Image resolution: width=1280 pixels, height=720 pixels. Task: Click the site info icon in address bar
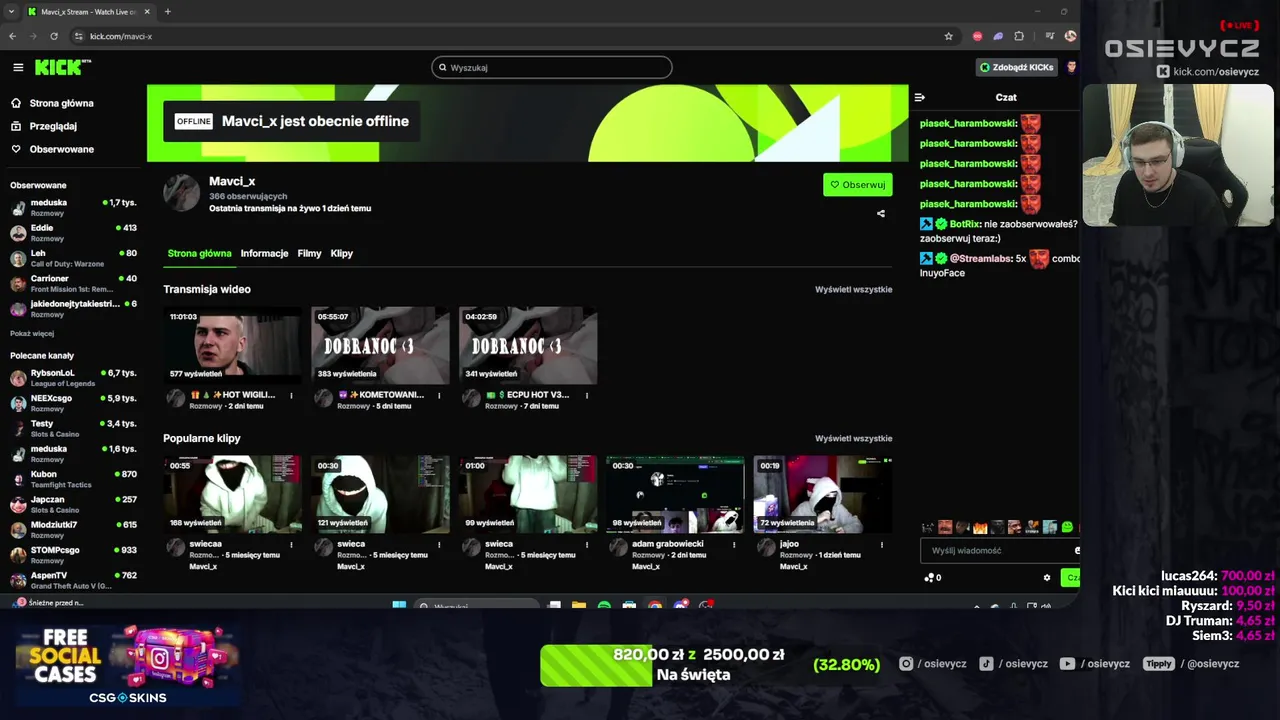pyautogui.click(x=80, y=36)
